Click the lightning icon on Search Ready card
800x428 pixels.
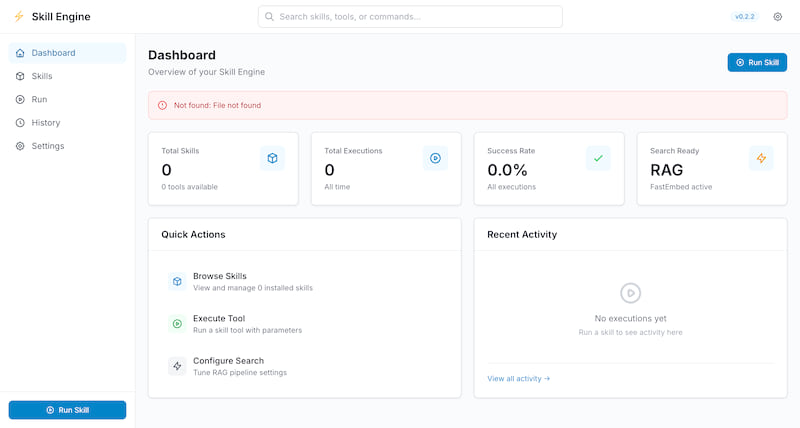coord(761,158)
